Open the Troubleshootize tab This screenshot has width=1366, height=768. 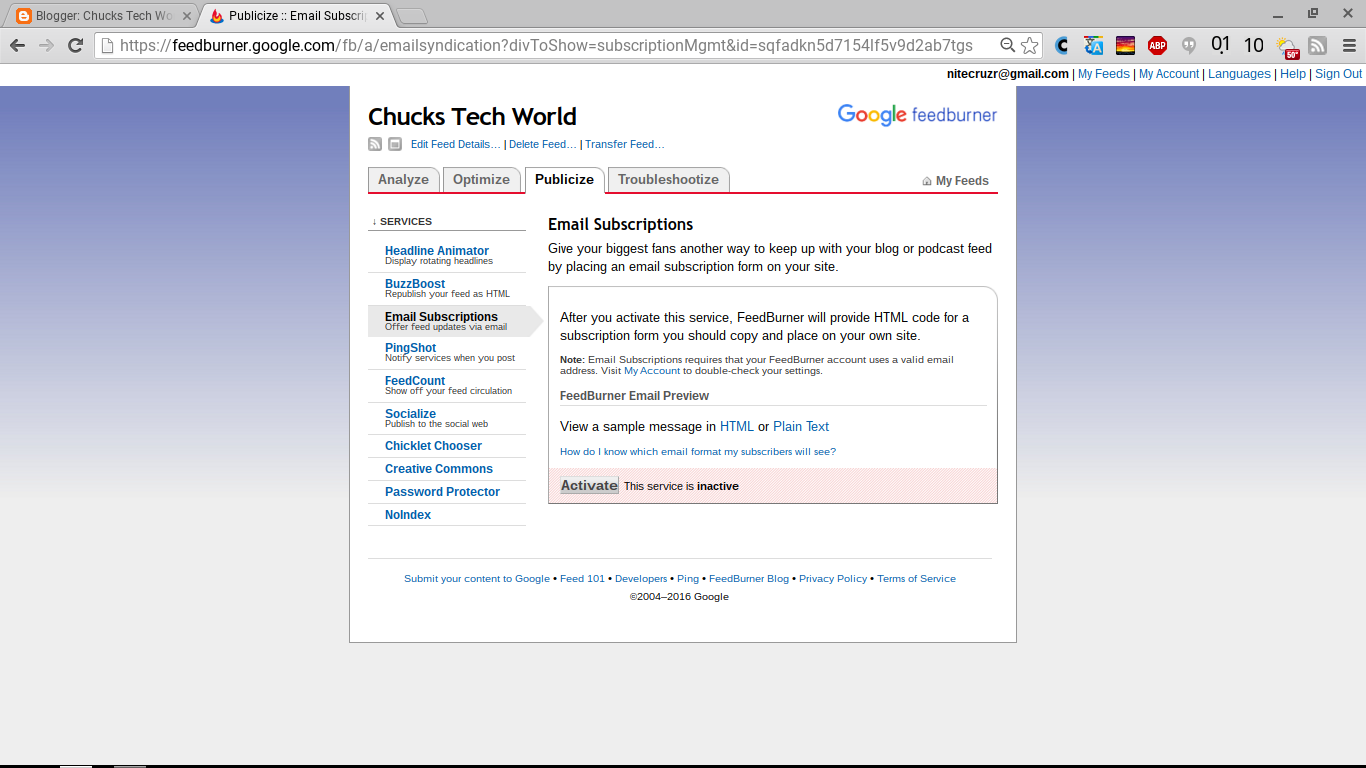coord(668,179)
